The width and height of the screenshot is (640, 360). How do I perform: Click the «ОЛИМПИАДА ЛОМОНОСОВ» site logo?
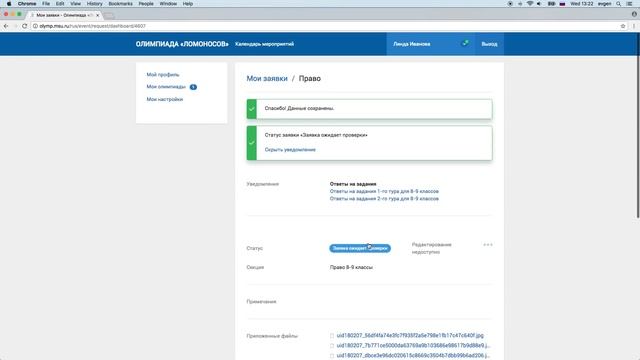tap(182, 44)
